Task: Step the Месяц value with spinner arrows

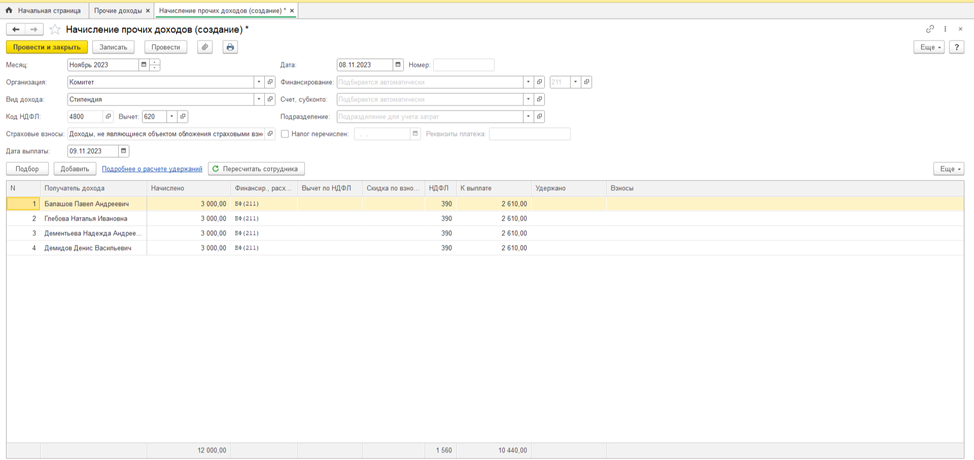Action: click(x=155, y=65)
